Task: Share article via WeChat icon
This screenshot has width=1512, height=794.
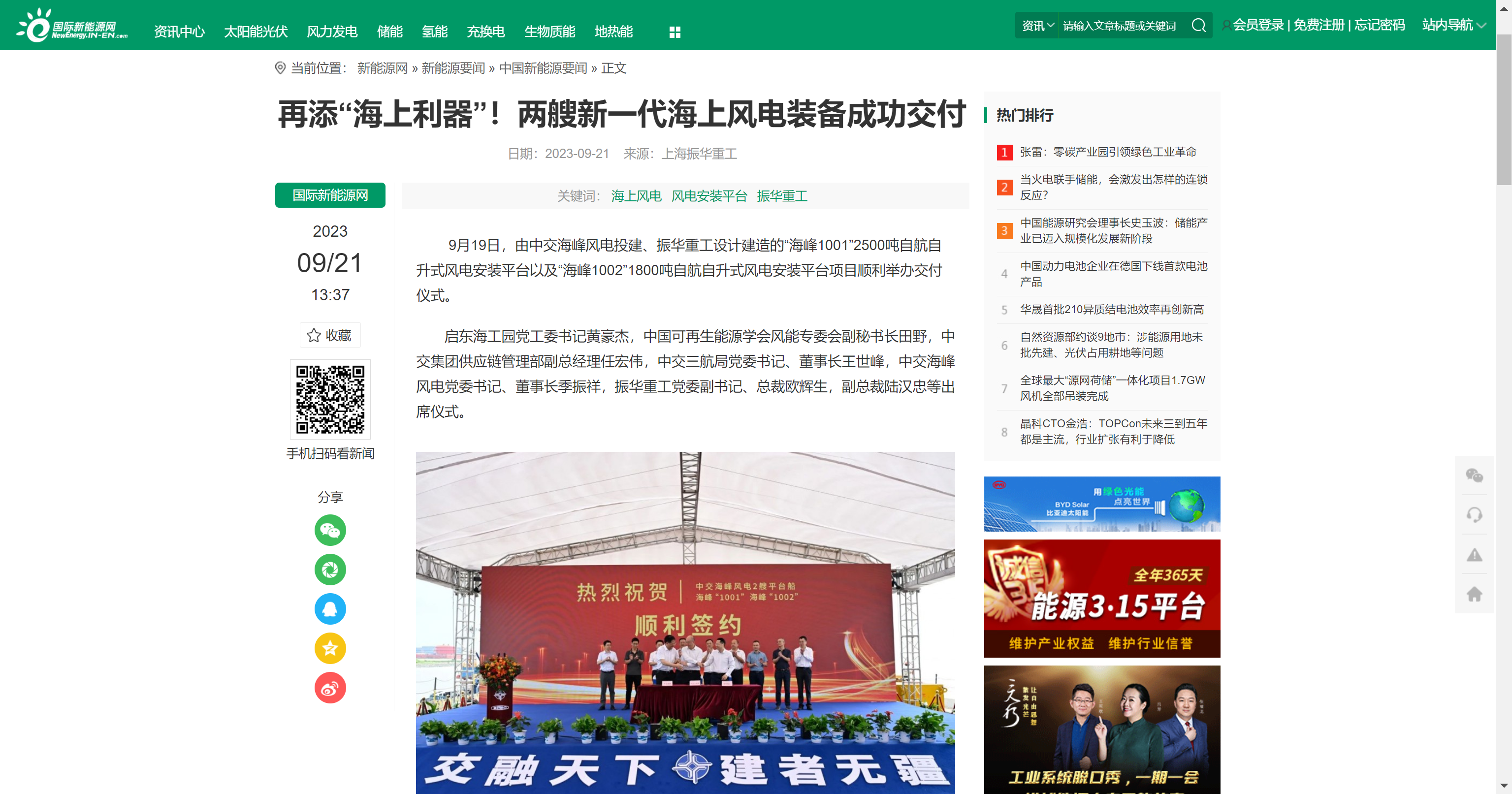Action: click(330, 531)
